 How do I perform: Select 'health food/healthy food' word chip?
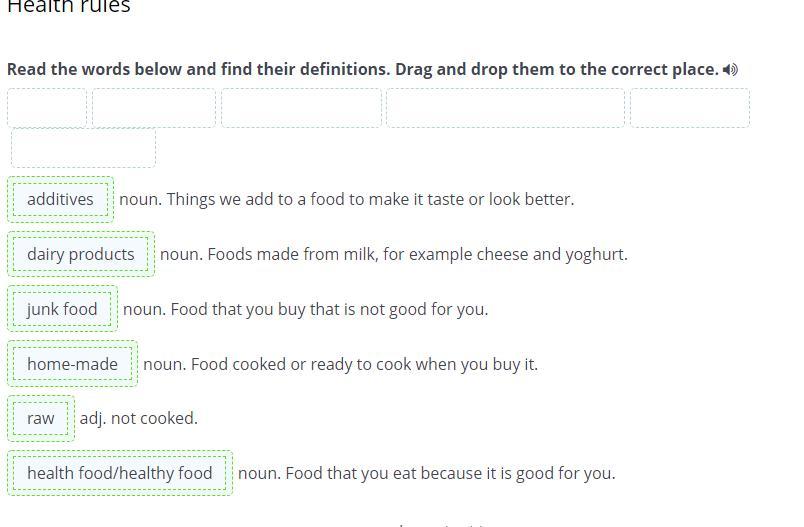point(120,473)
